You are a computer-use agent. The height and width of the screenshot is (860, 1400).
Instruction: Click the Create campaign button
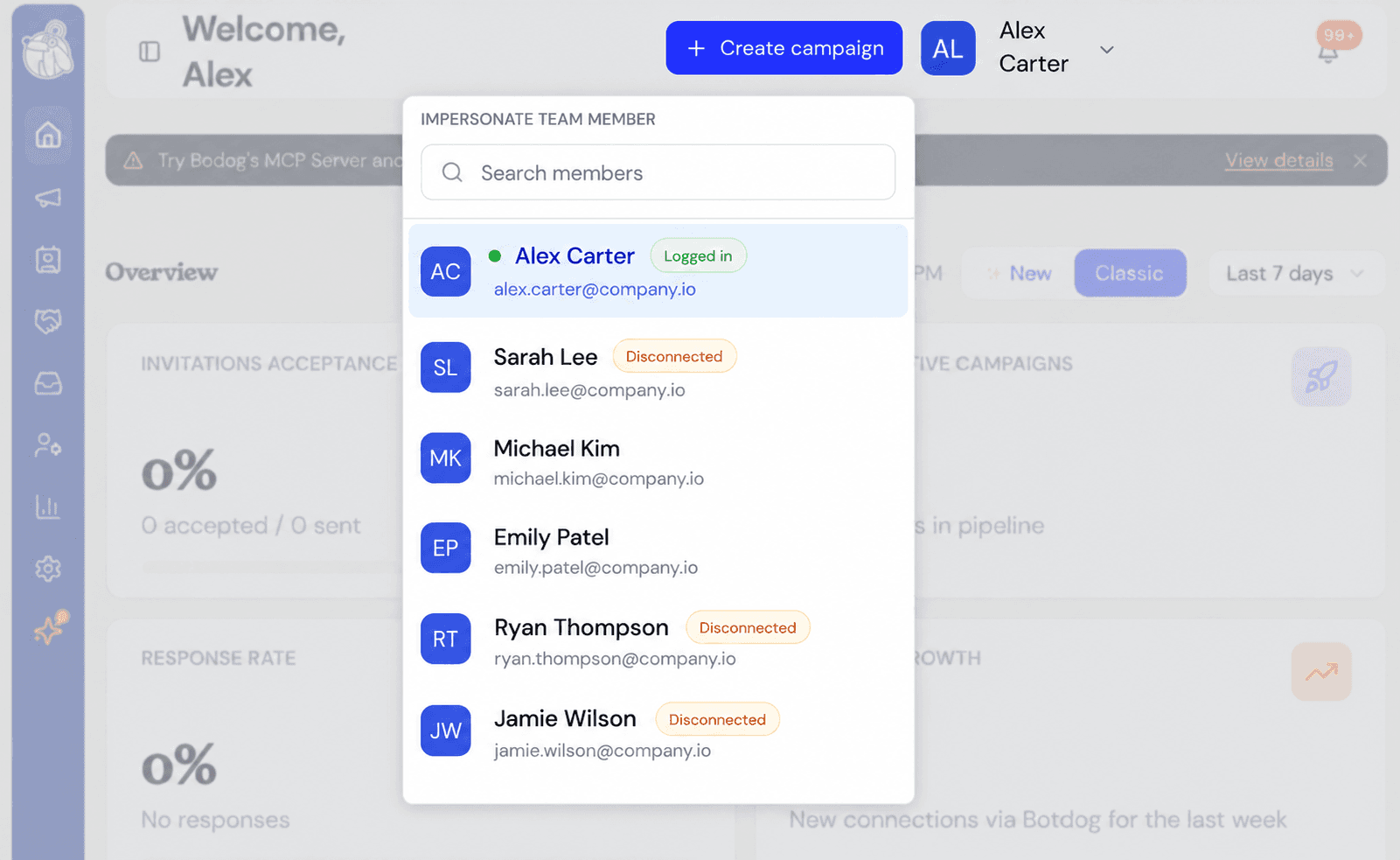pos(784,48)
